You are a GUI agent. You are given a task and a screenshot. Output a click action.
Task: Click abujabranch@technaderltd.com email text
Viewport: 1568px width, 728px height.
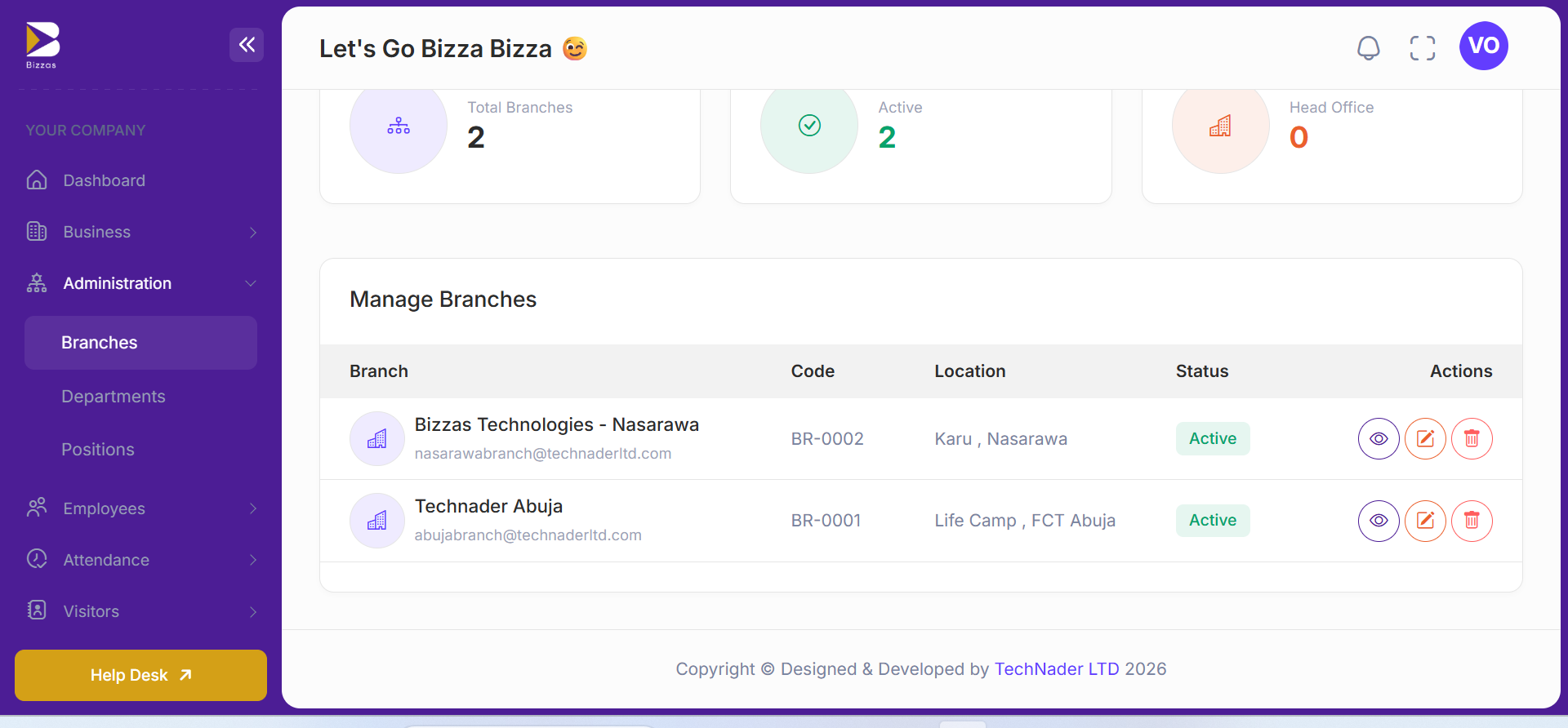coord(528,535)
